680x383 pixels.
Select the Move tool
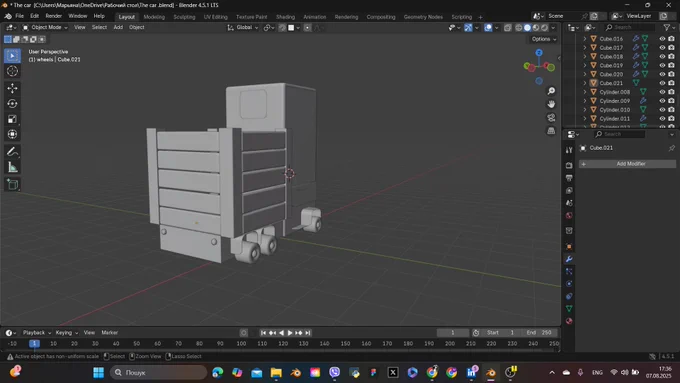tap(12, 88)
